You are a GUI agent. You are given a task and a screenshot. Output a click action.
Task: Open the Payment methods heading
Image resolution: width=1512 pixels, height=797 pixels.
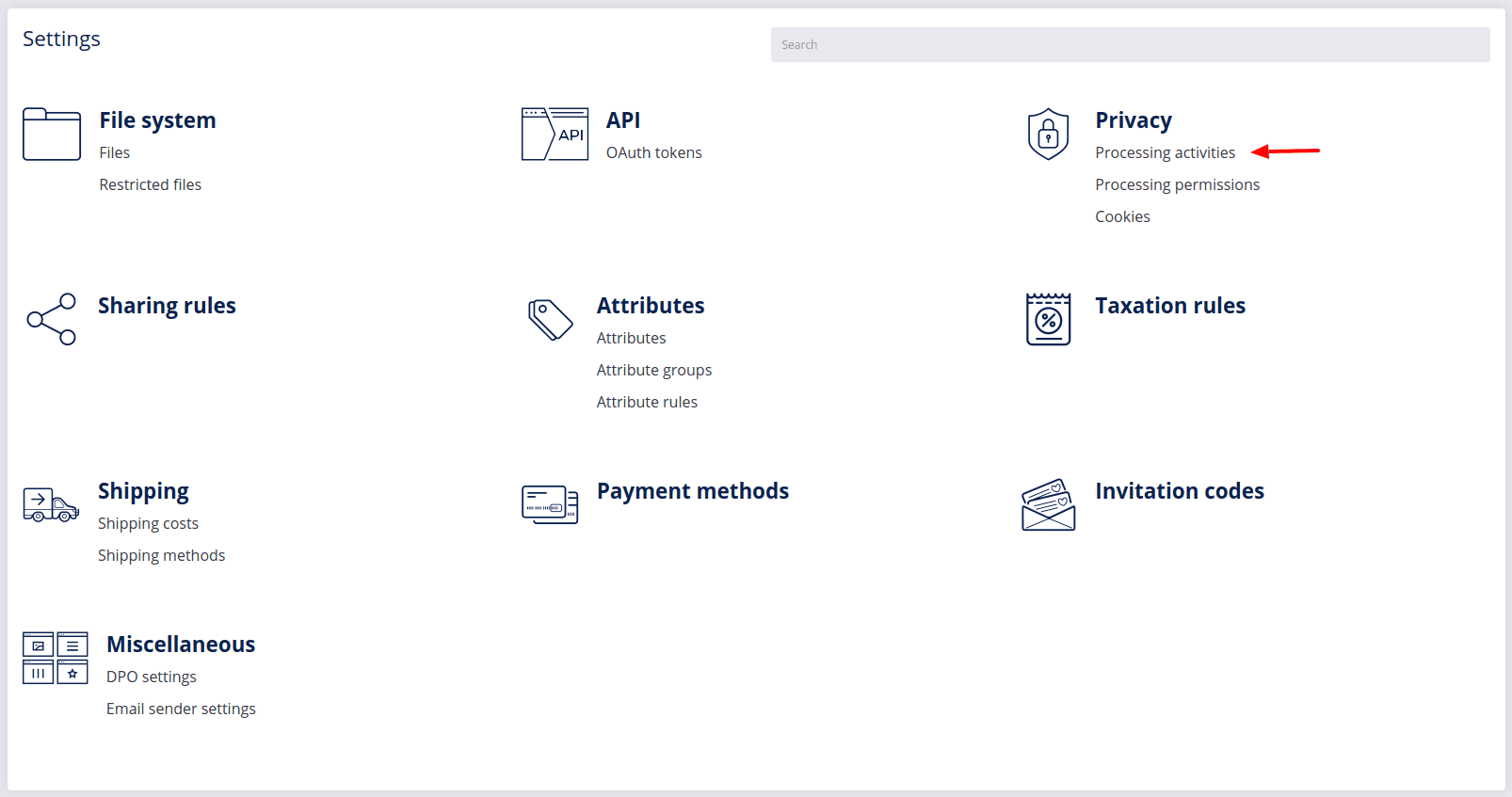[x=693, y=491]
